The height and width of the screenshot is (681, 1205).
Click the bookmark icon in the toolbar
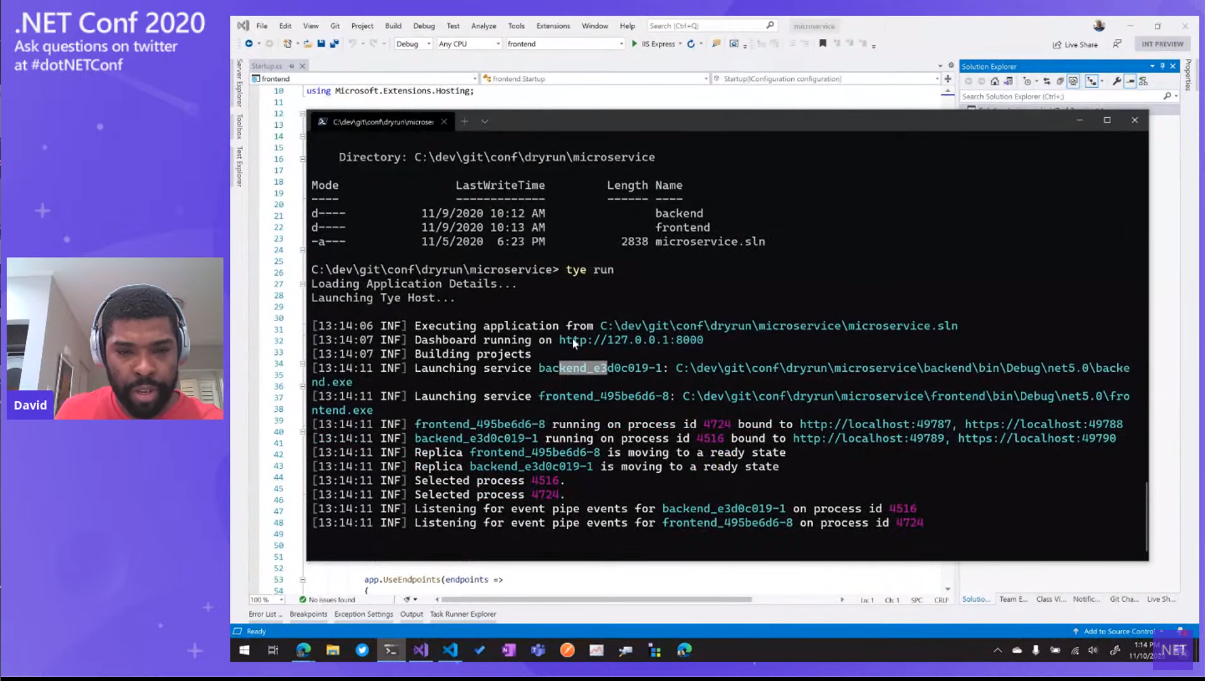pyautogui.click(x=822, y=44)
